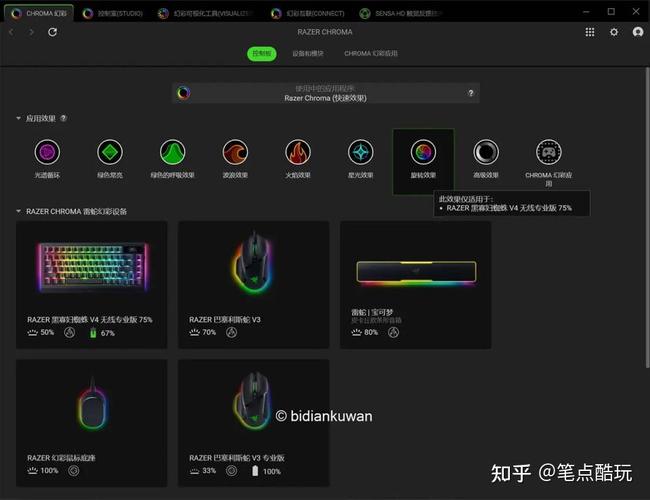Select the 设备和模块 devices sub-tab
Image resolution: width=650 pixels, height=500 pixels.
(x=308, y=53)
